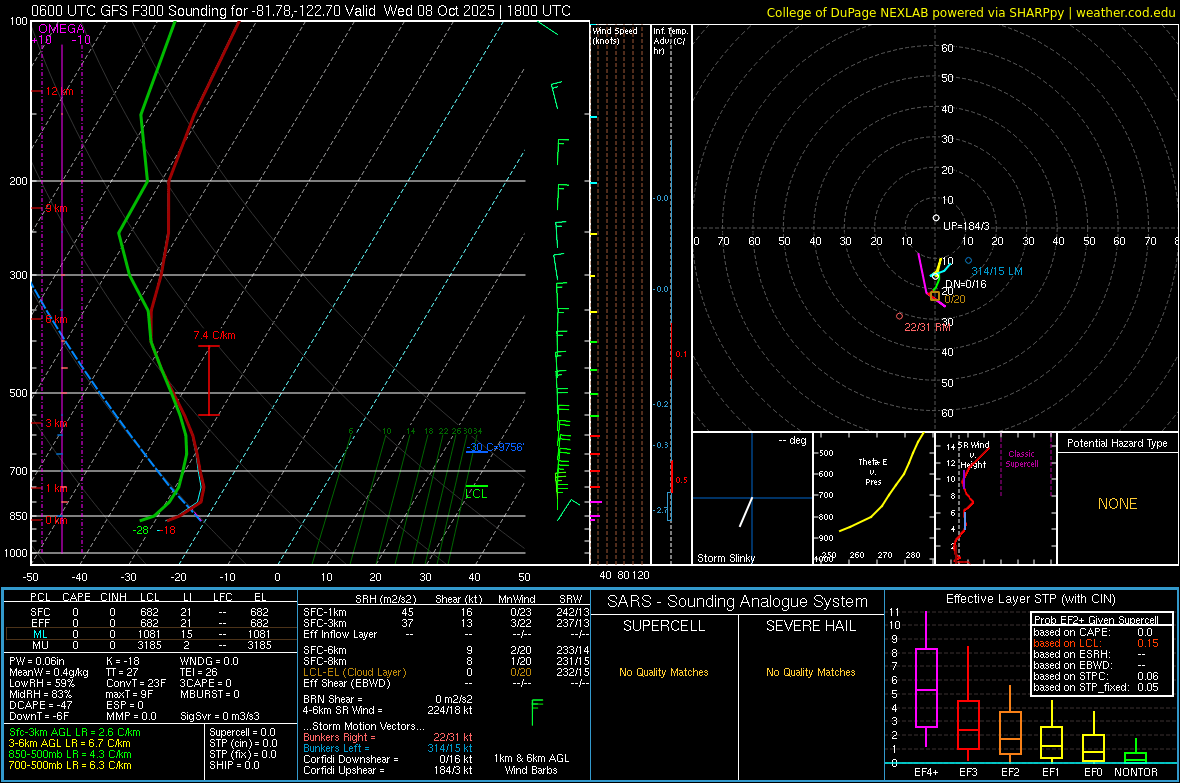
Task: Click the 9 km height marker
Action: coord(56,209)
